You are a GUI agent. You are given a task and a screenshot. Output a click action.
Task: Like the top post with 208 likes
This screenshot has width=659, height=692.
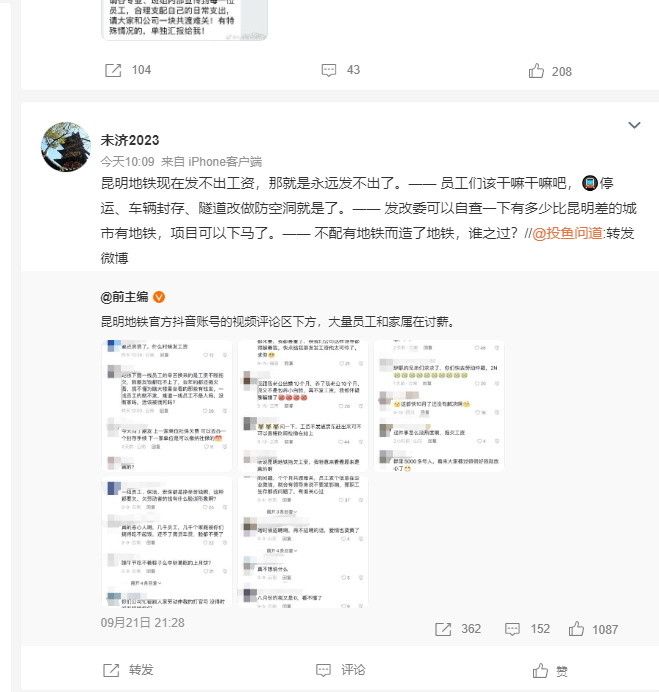point(536,71)
